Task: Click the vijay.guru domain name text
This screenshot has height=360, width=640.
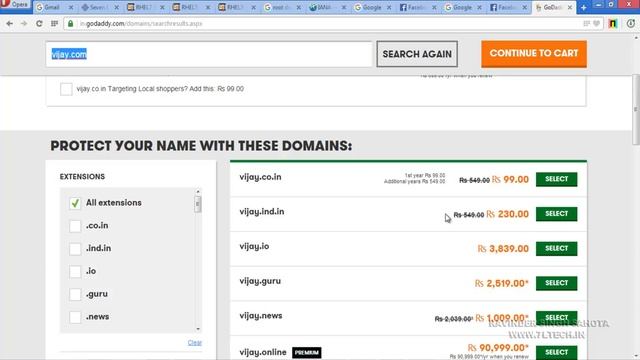Action: click(x=260, y=281)
